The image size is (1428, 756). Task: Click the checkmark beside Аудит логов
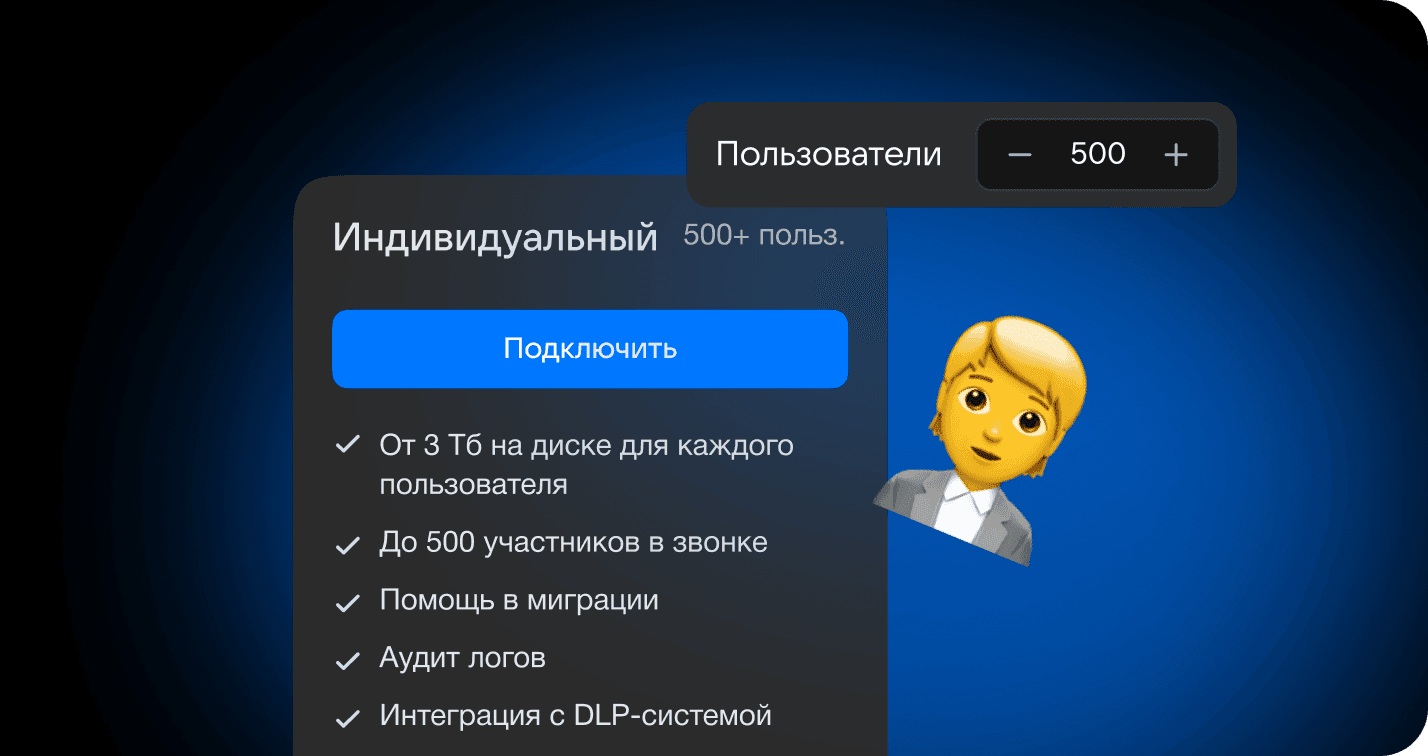point(347,660)
